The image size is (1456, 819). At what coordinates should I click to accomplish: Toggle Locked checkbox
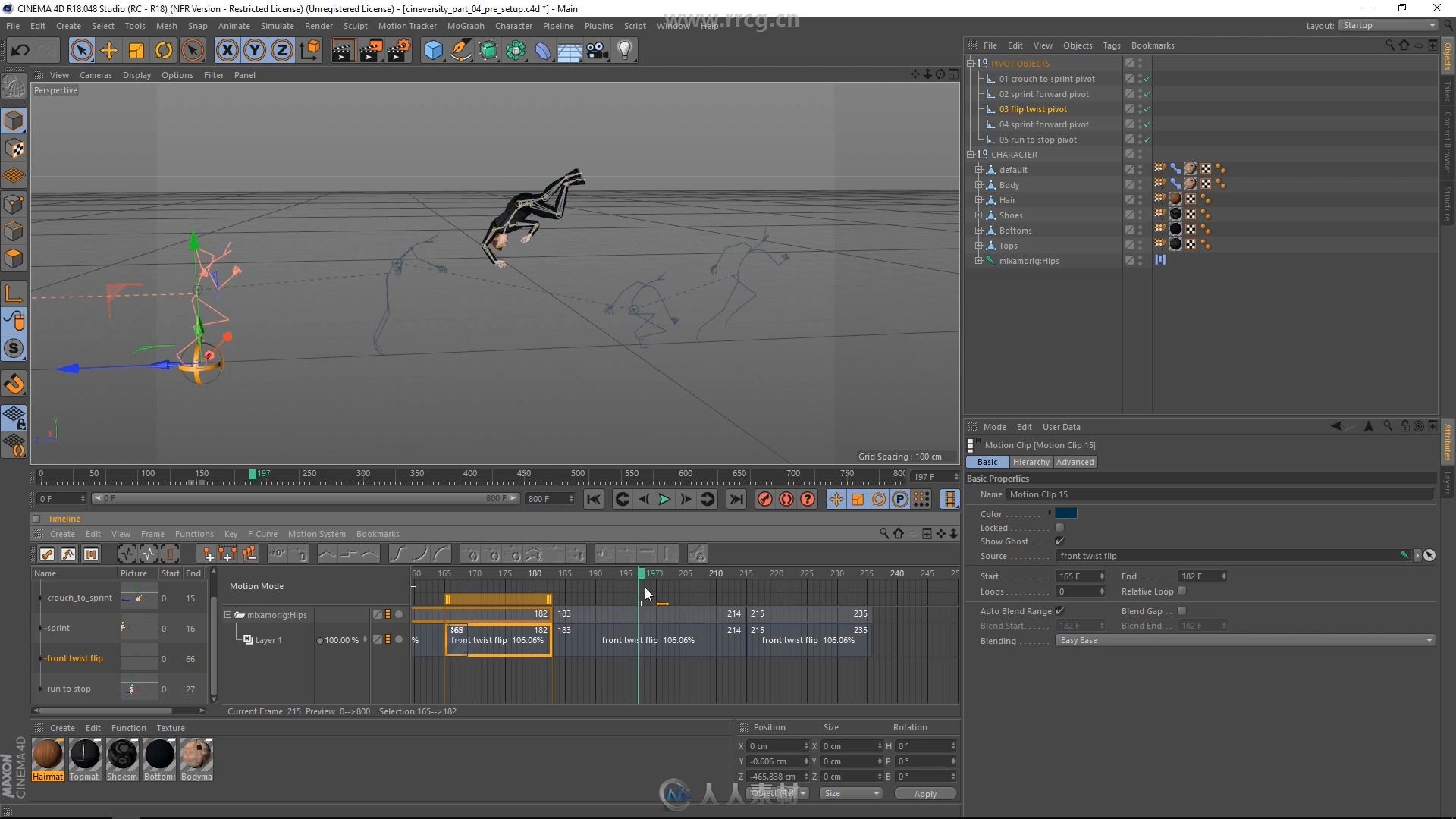1060,528
